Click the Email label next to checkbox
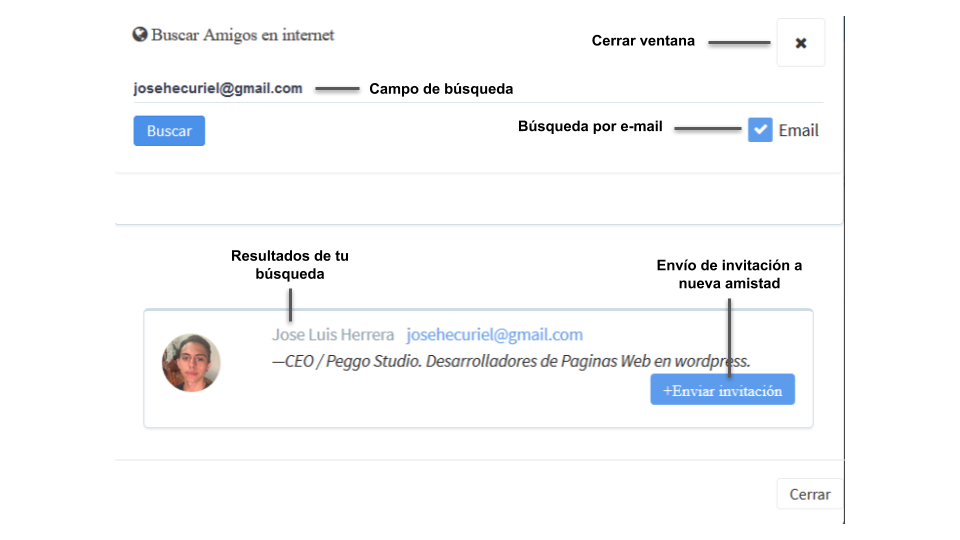The height and width of the screenshot is (540, 960). point(798,130)
